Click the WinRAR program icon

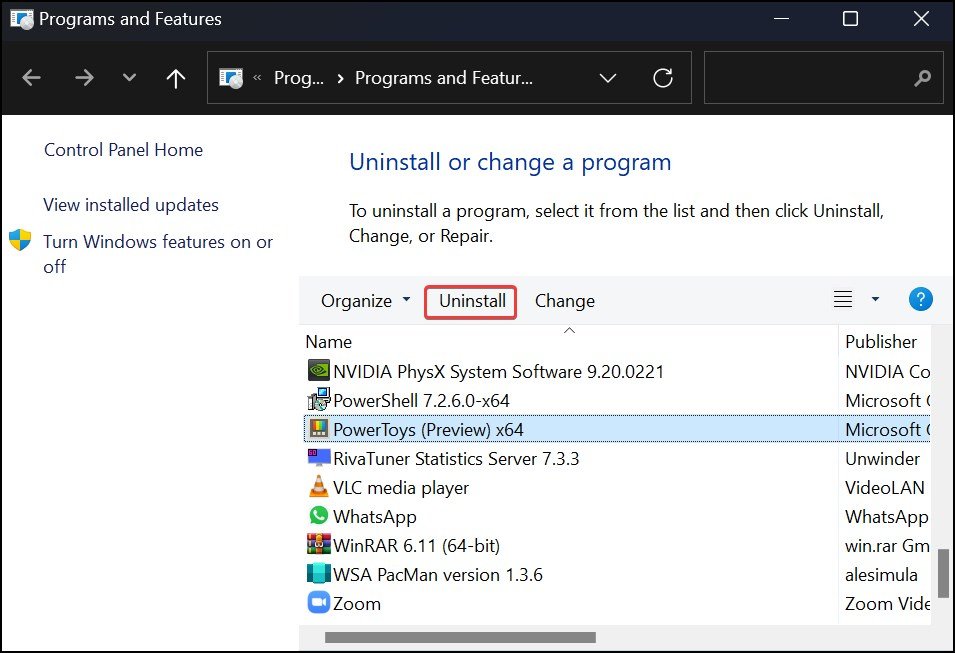[318, 546]
